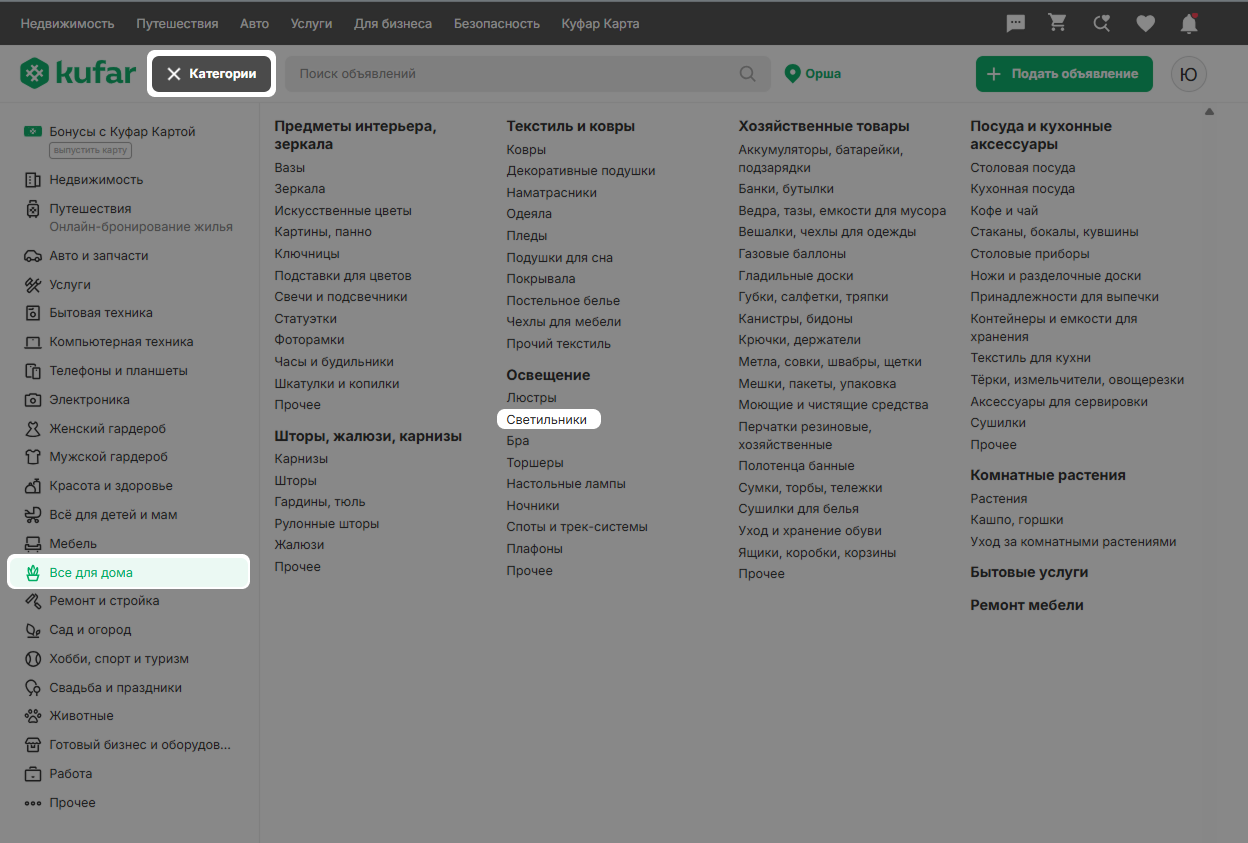Close the Категории menu
The height and width of the screenshot is (843, 1248).
pyautogui.click(x=212, y=74)
